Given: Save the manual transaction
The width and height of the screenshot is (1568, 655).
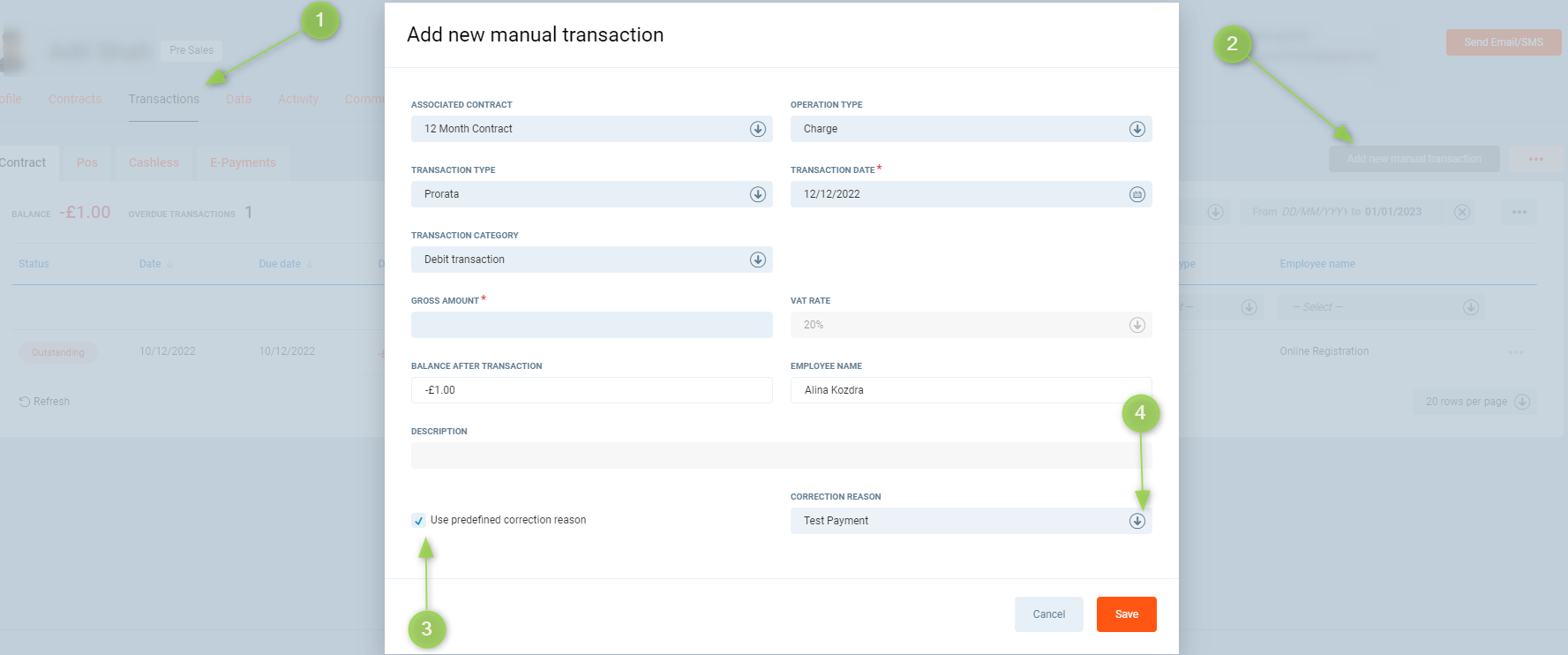Looking at the screenshot, I should (1126, 614).
